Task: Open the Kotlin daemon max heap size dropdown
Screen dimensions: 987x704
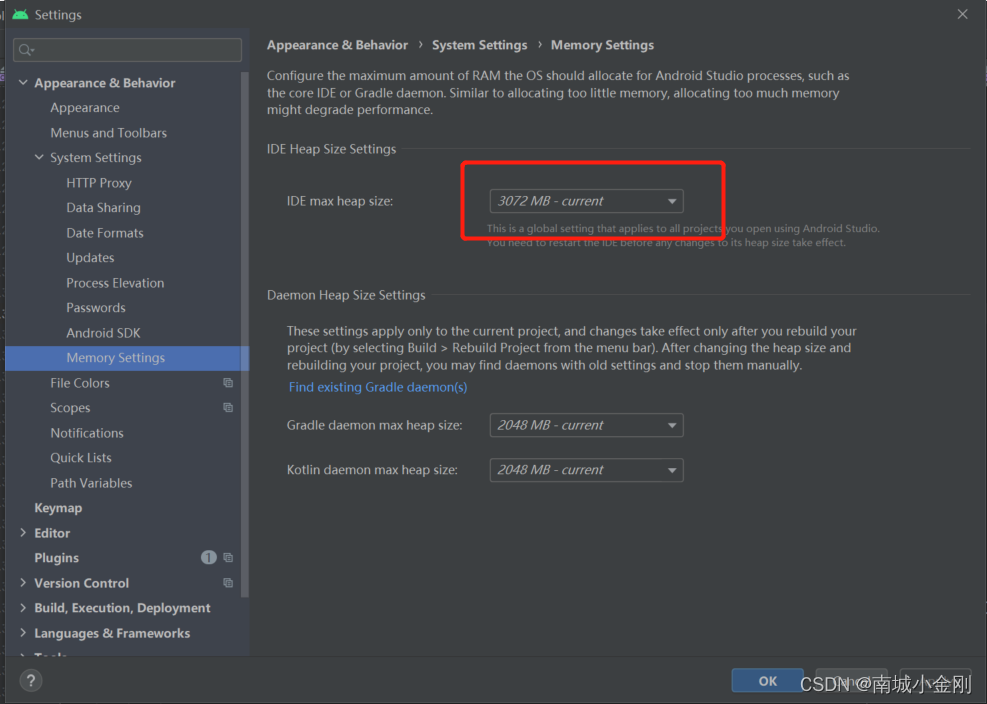Action: coord(586,470)
